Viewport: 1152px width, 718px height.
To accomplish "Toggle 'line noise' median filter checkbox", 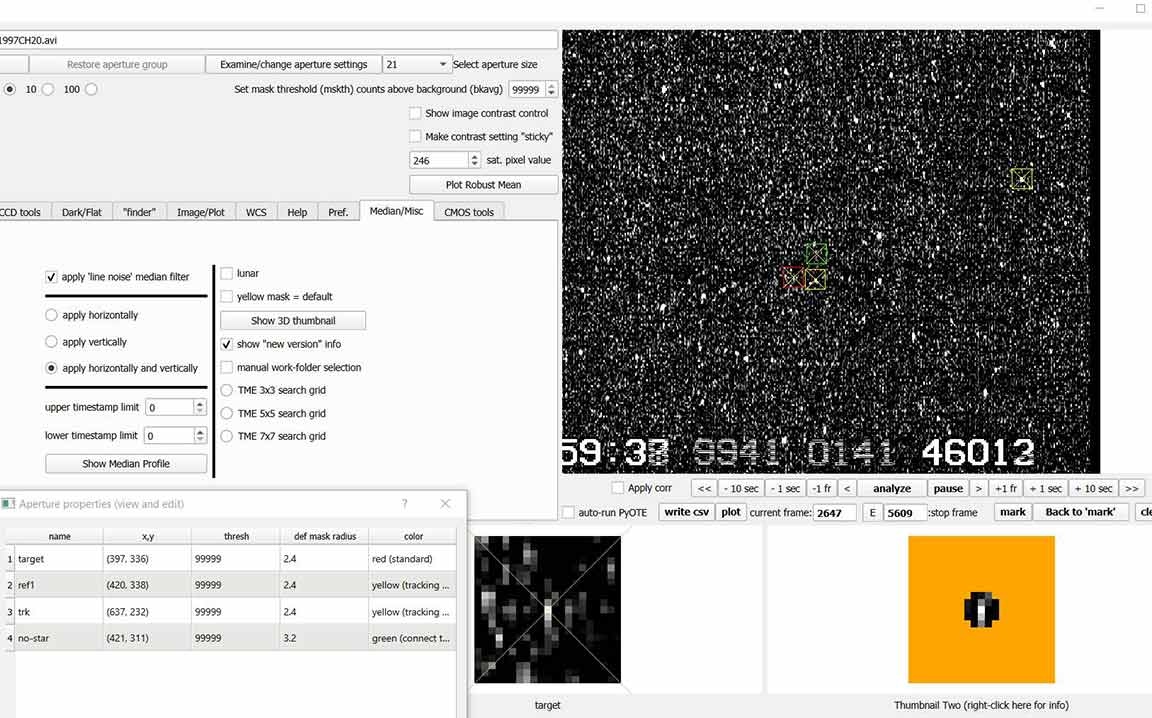I will click(52, 277).
